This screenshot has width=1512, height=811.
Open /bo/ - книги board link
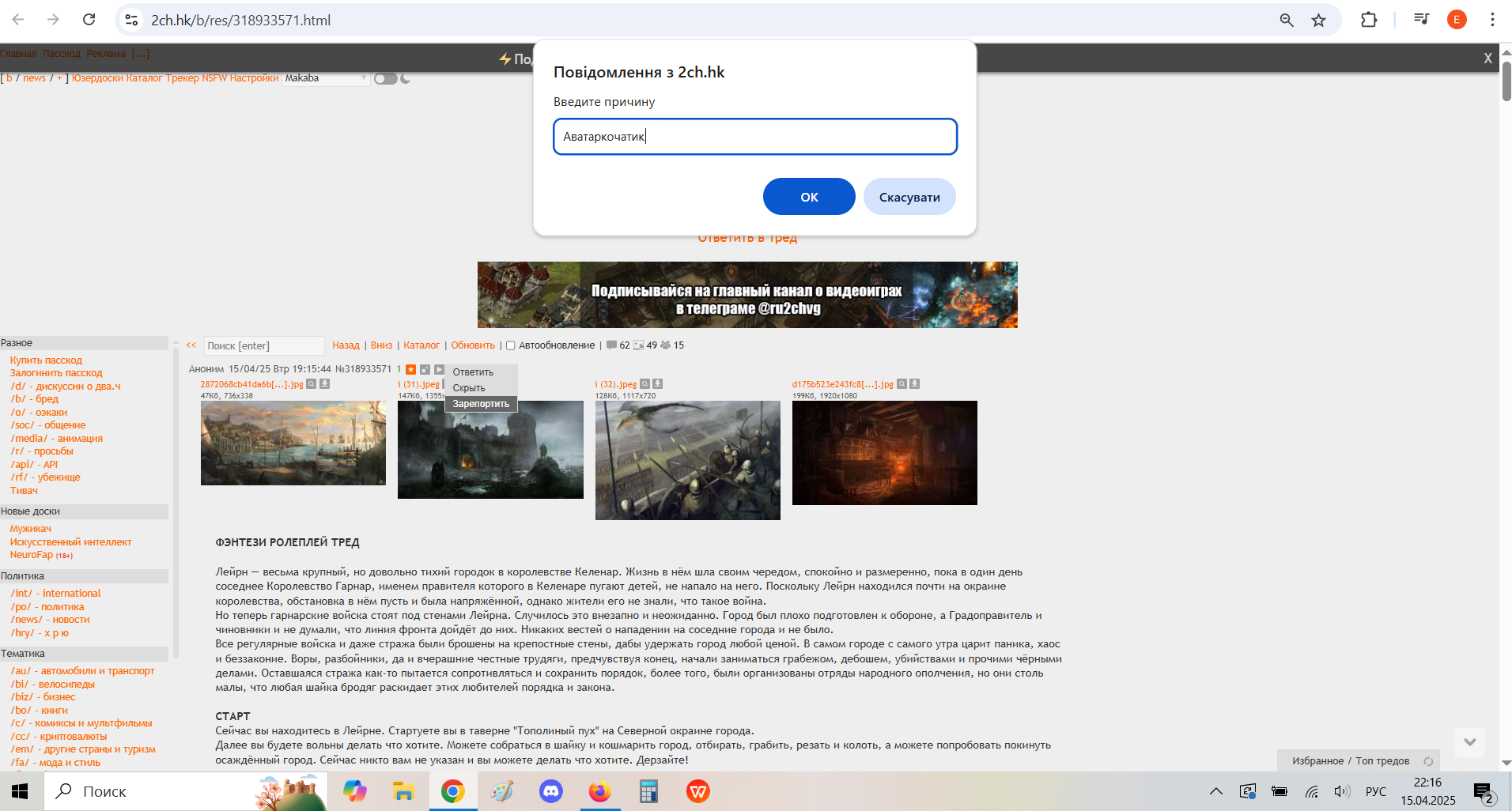pos(39,711)
